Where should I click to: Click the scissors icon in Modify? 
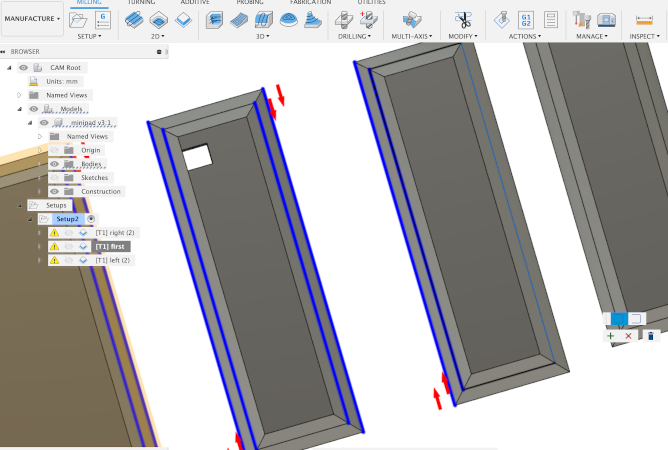pyautogui.click(x=462, y=19)
